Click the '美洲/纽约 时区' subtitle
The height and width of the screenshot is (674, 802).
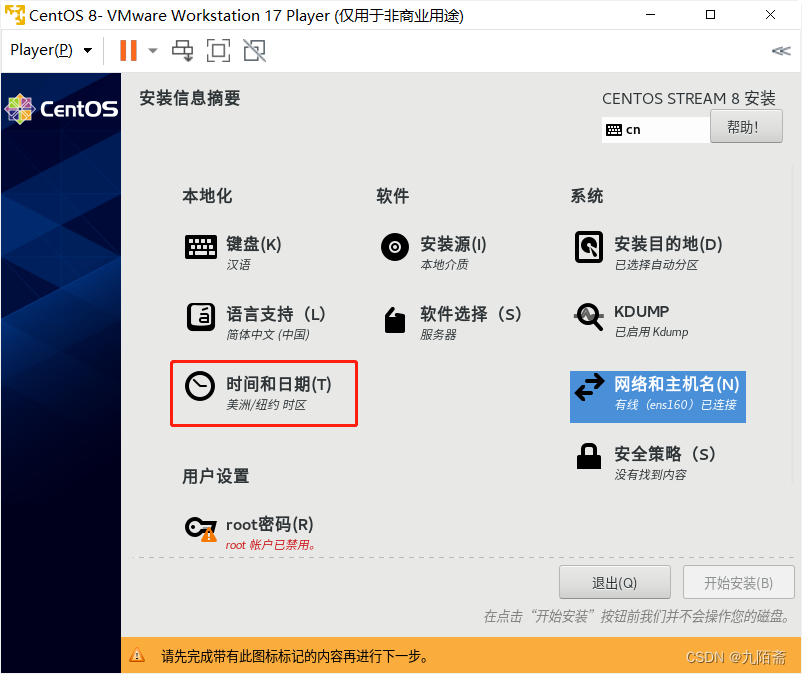pyautogui.click(x=266, y=405)
